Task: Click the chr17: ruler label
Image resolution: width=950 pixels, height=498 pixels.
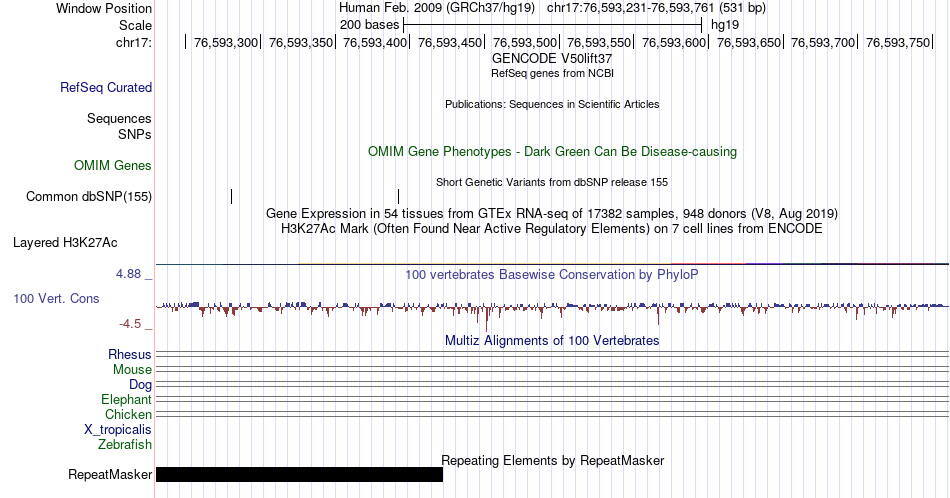Action: click(x=134, y=42)
